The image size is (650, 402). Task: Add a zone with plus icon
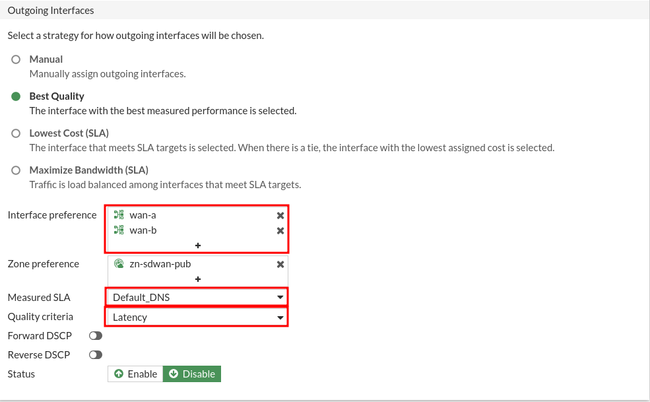[x=198, y=279]
